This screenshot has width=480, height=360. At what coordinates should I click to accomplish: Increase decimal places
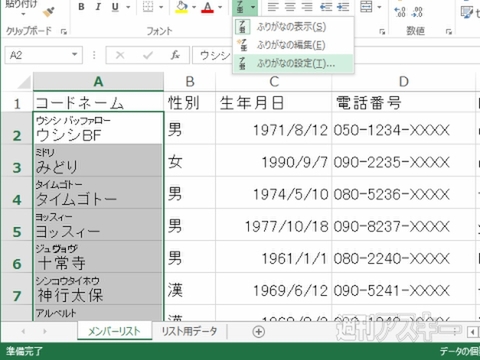[x=400, y=11]
